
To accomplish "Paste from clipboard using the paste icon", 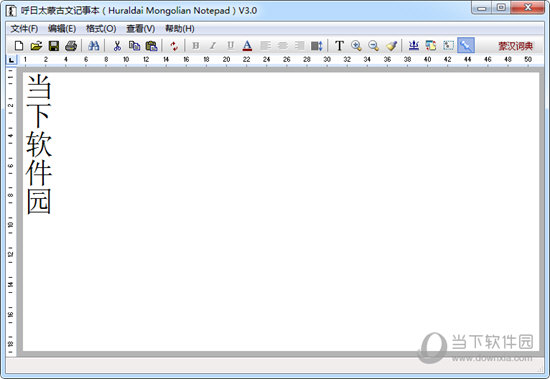I will [x=152, y=46].
